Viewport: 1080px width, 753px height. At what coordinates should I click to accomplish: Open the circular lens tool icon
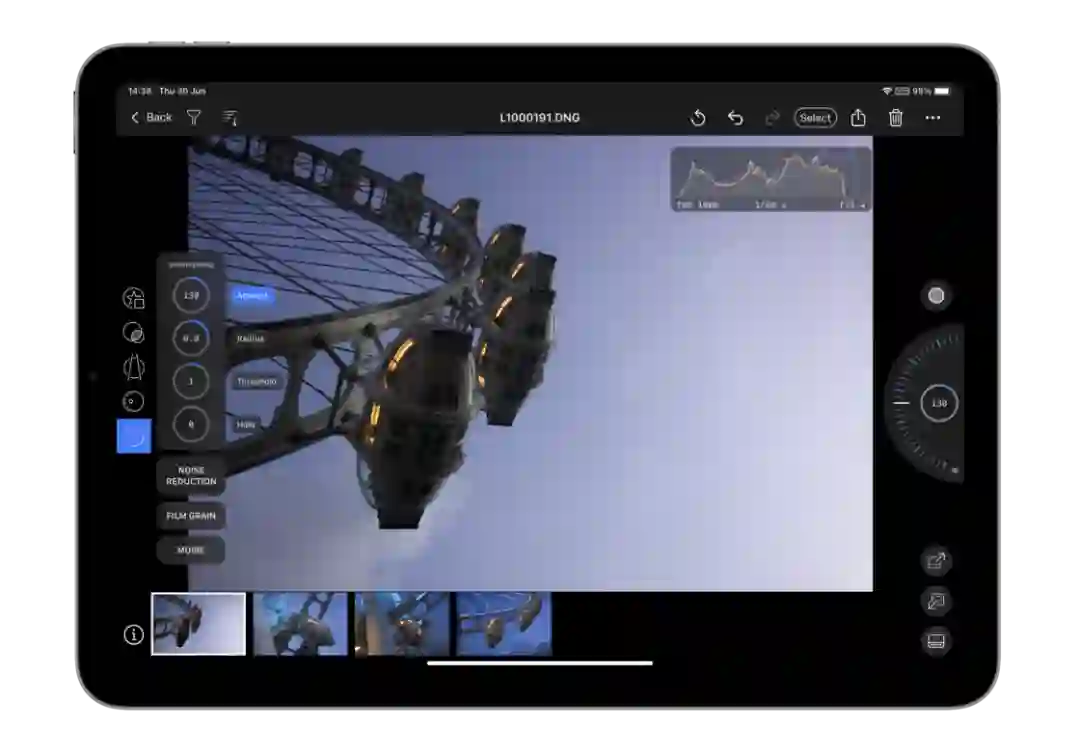134,402
